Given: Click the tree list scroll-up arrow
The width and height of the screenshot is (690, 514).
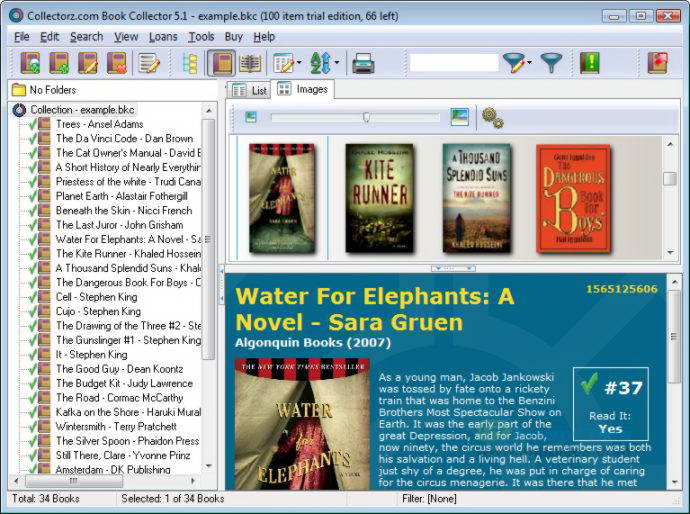Looking at the screenshot, I should tap(209, 111).
